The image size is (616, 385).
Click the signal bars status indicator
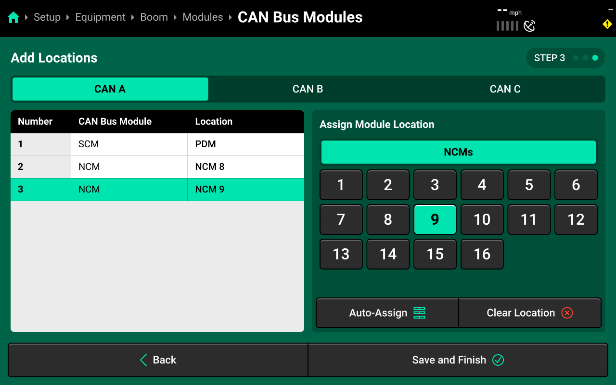(x=507, y=26)
